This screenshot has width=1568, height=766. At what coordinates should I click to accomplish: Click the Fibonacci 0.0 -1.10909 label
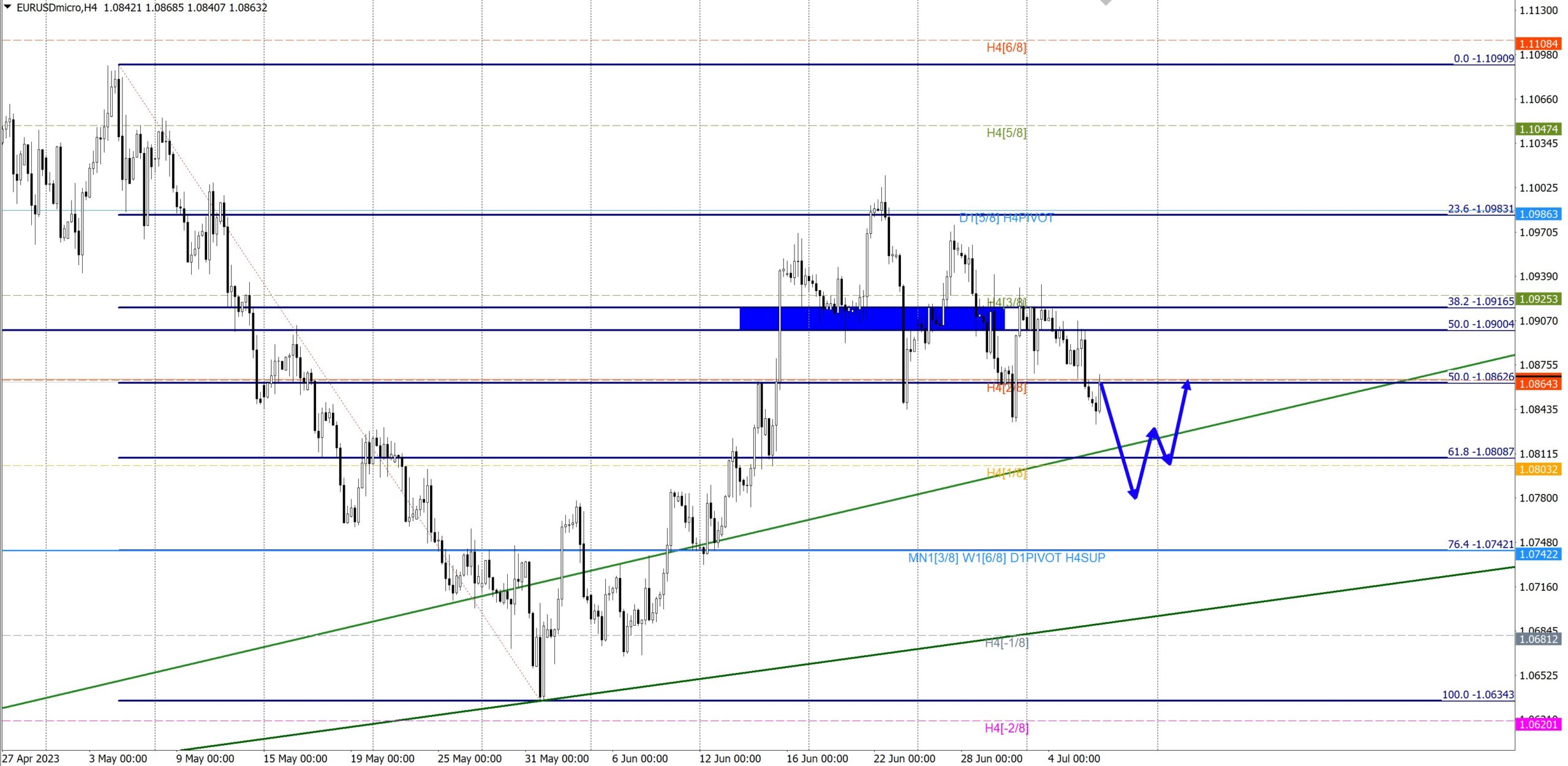pyautogui.click(x=1483, y=59)
